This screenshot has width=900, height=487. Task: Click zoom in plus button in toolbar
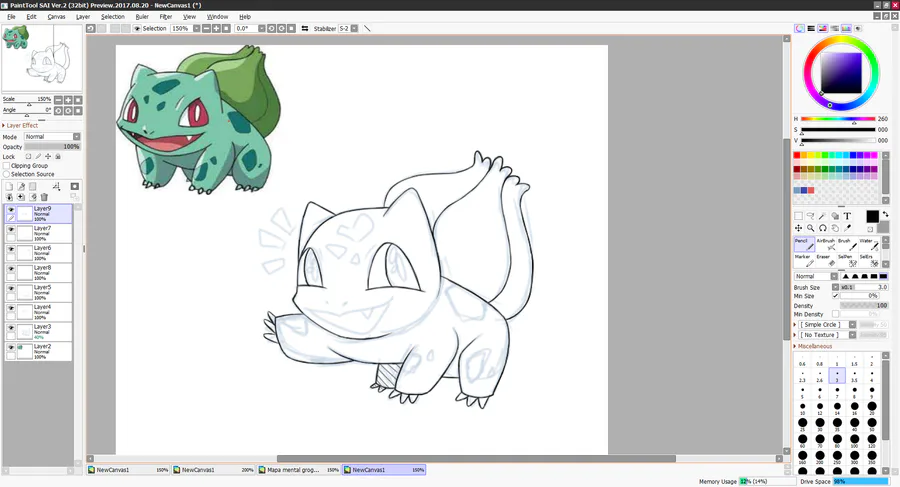pyautogui.click(x=216, y=28)
